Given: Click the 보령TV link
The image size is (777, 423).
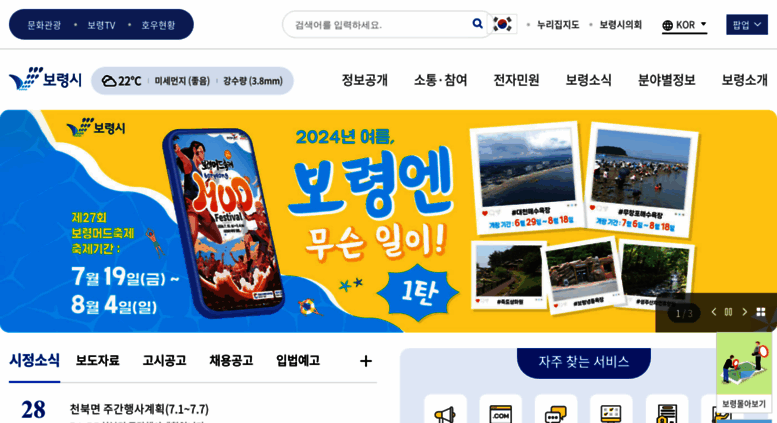Looking at the screenshot, I should [101, 25].
